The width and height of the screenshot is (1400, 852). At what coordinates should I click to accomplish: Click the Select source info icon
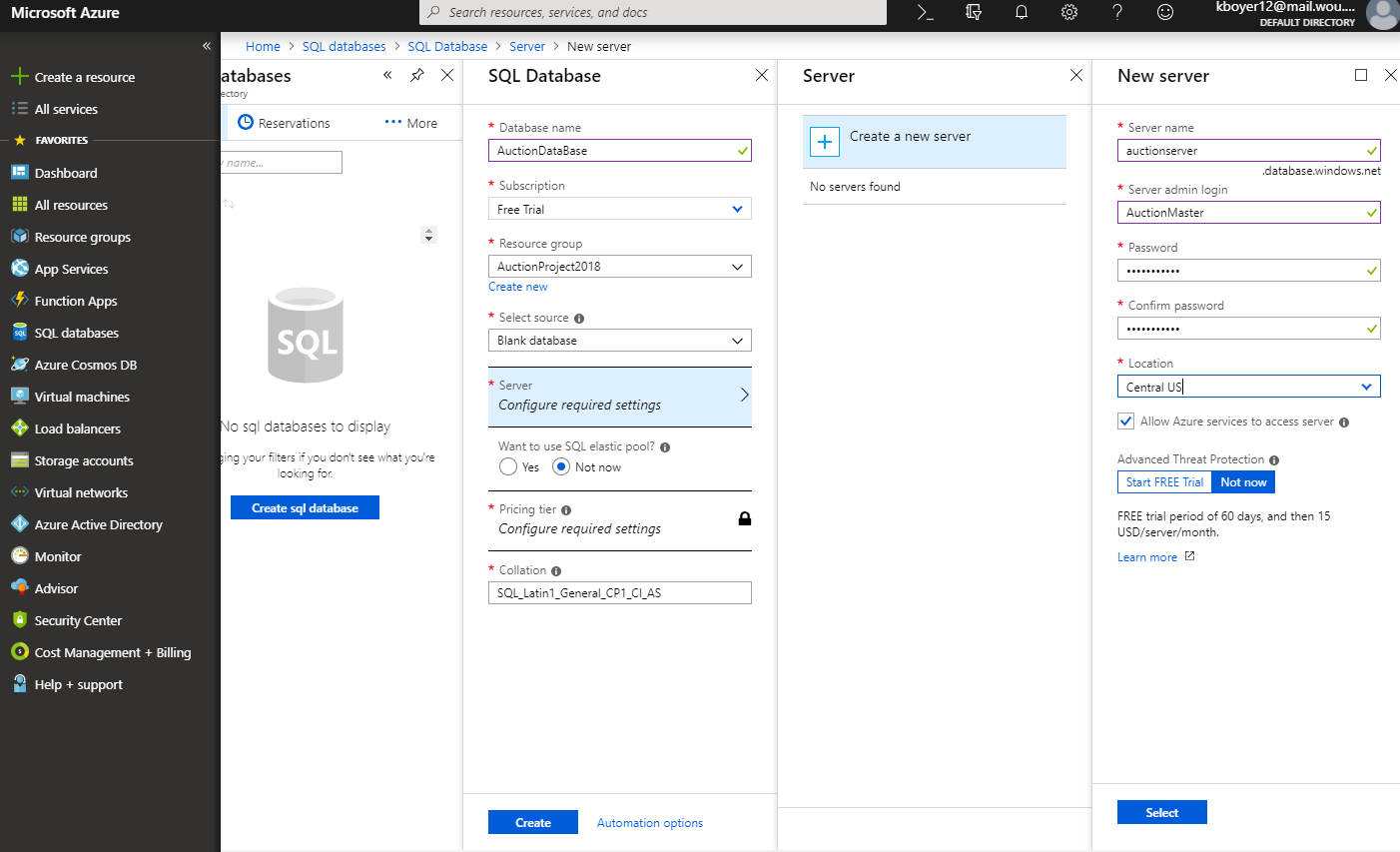coord(579,319)
